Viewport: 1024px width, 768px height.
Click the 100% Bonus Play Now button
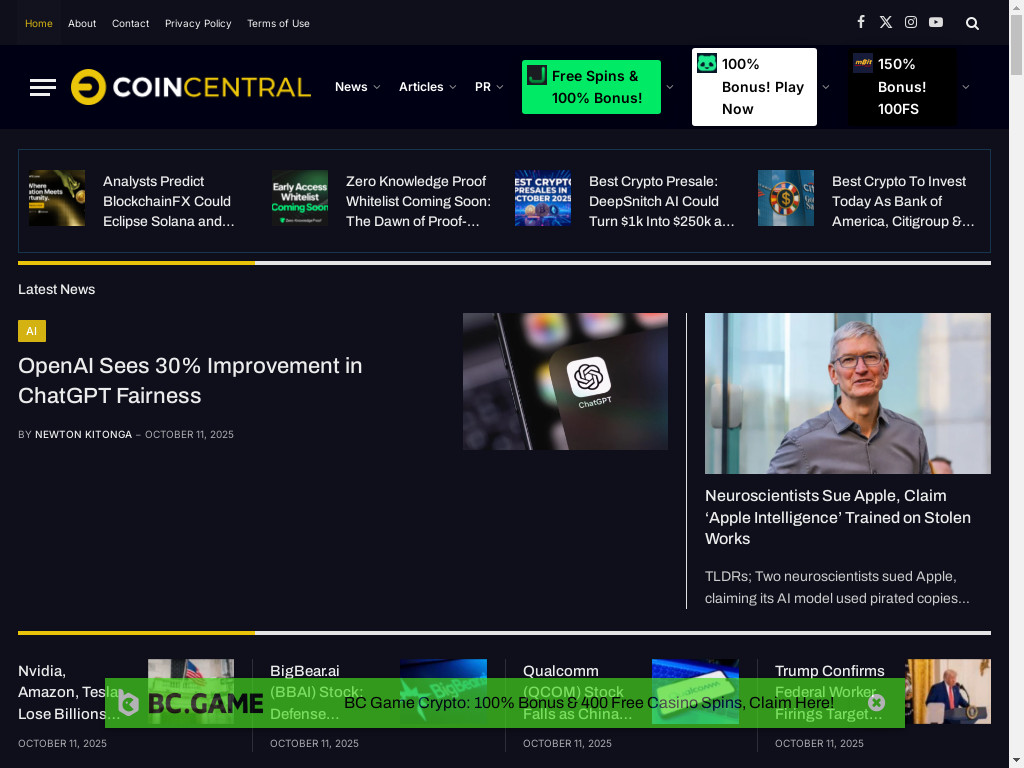[754, 87]
